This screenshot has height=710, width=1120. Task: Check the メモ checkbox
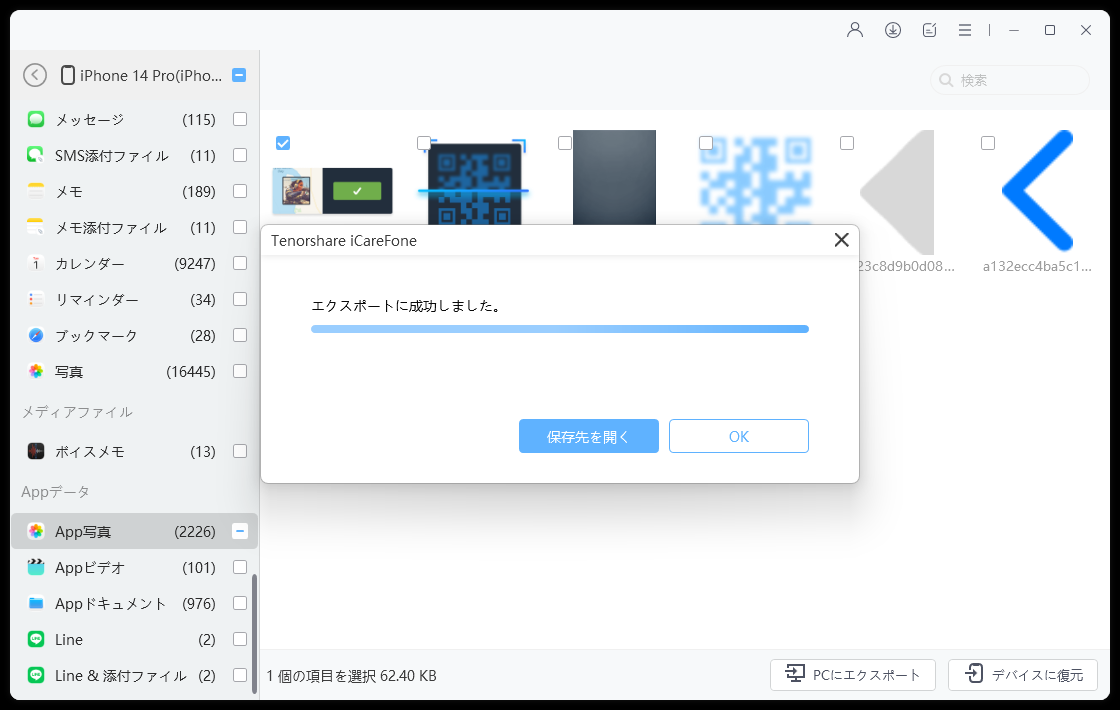(240, 191)
